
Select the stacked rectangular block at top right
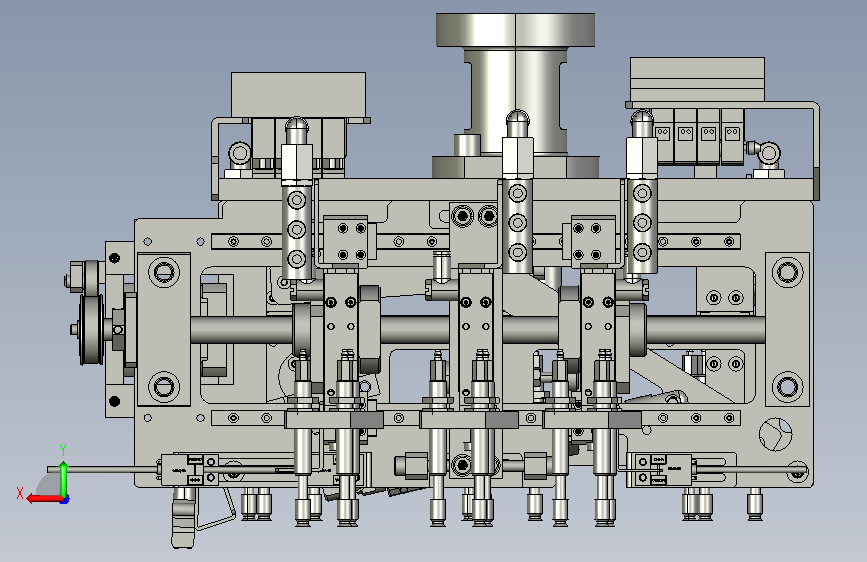tap(697, 80)
